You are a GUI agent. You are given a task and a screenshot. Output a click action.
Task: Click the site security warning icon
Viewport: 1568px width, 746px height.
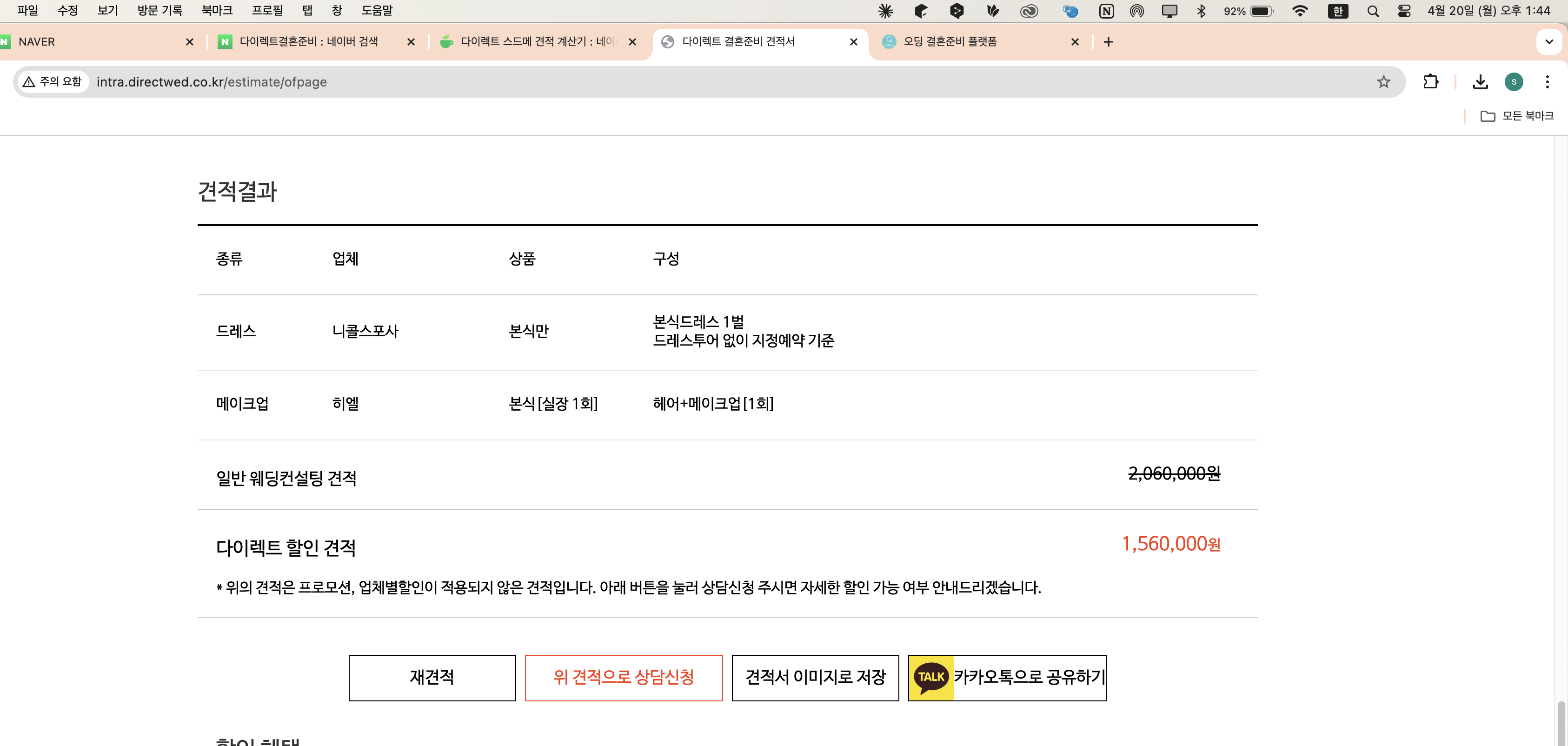coord(28,81)
